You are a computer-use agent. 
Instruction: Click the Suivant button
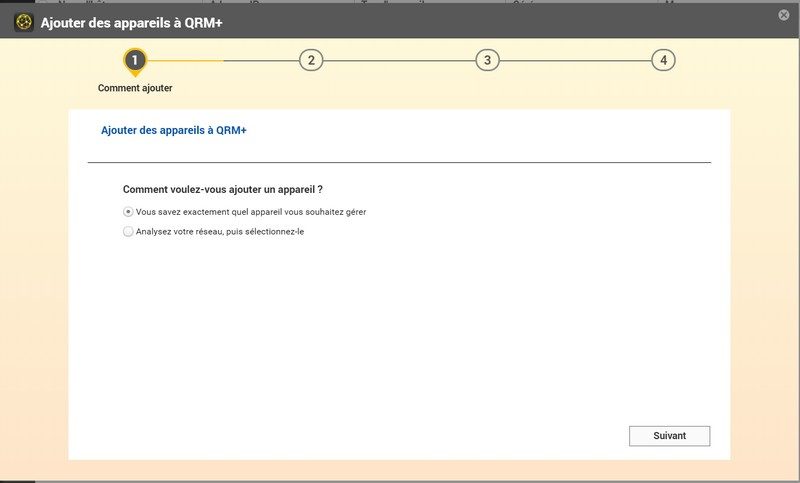coord(669,436)
